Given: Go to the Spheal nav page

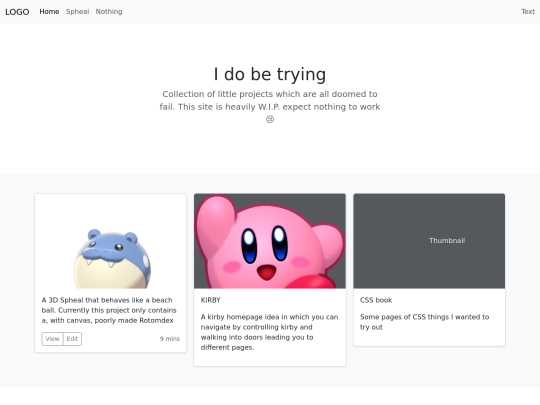Looking at the screenshot, I should (x=77, y=12).
